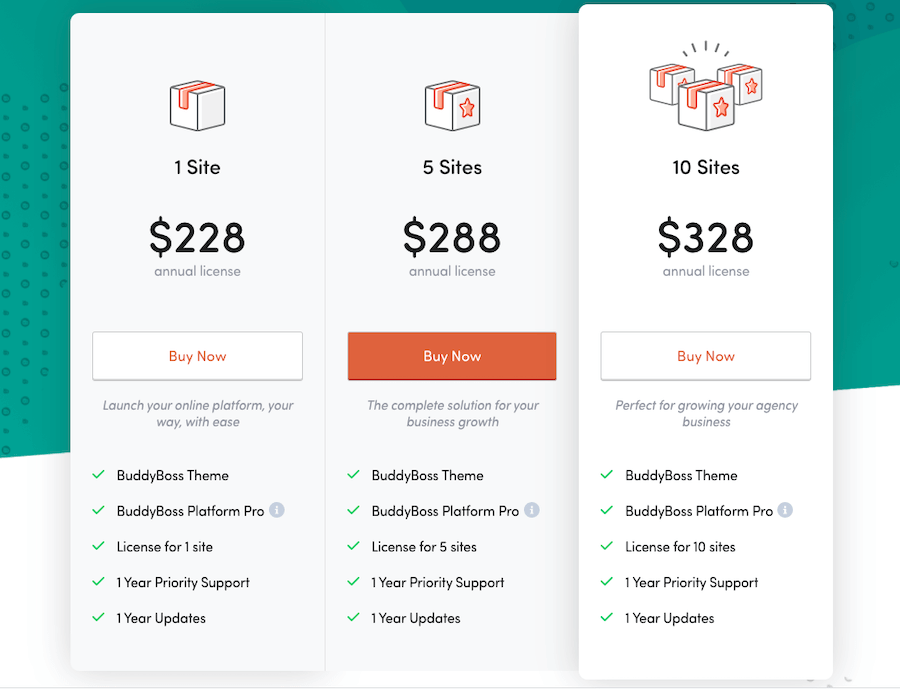Click the single box icon above 1 Site
Viewport: 900px width, 690px height.
point(197,105)
